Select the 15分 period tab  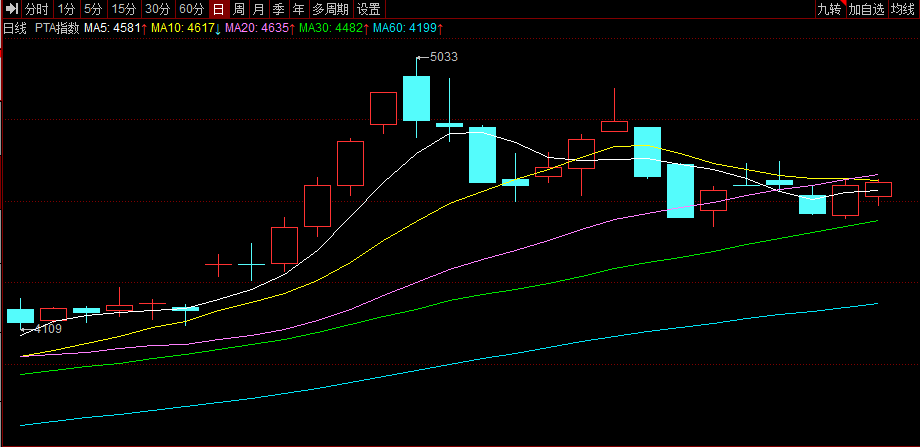click(124, 9)
